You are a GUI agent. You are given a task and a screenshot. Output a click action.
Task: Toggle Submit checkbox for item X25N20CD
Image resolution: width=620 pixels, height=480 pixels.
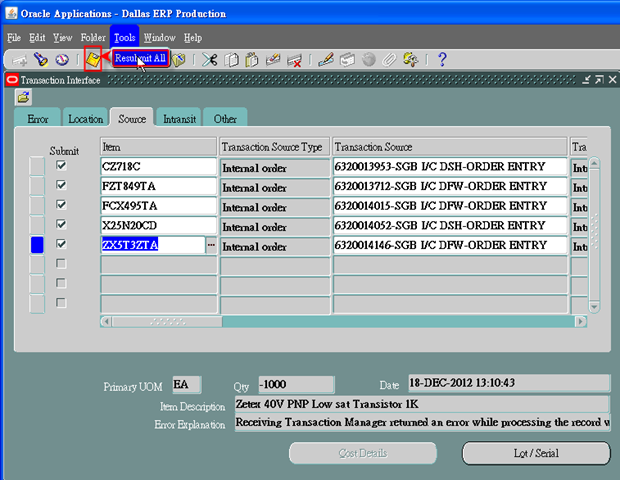pyautogui.click(x=61, y=225)
